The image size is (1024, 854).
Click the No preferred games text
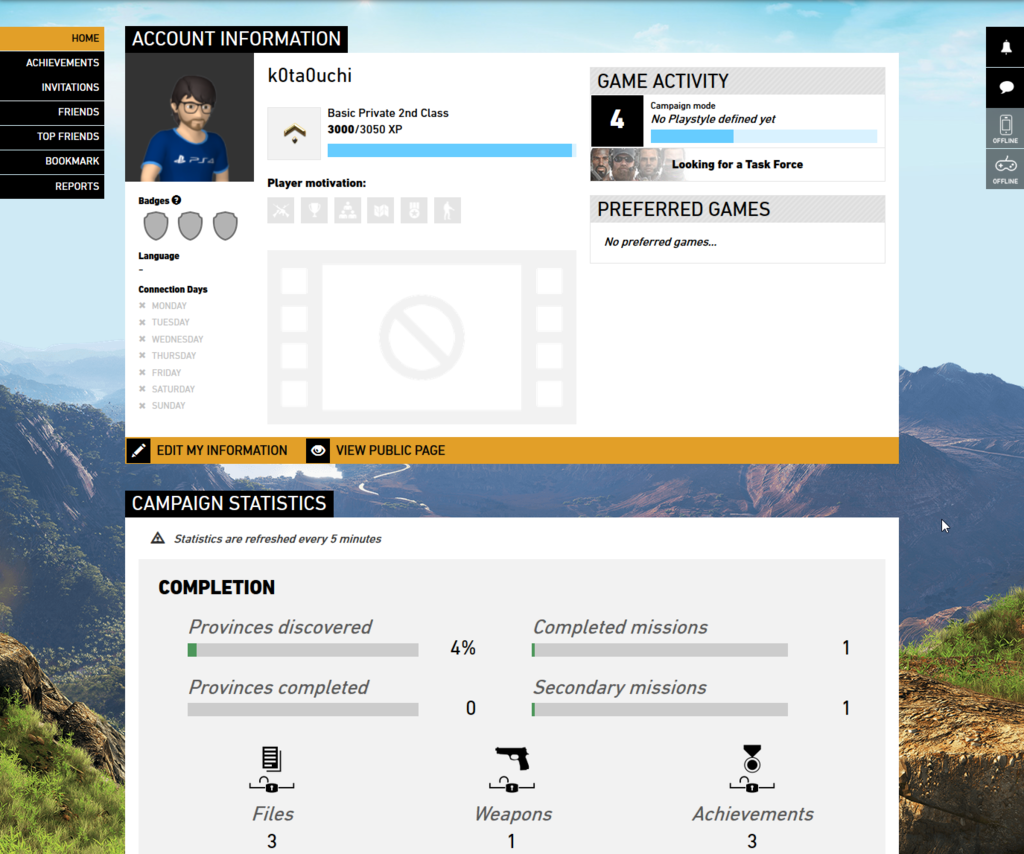point(660,242)
